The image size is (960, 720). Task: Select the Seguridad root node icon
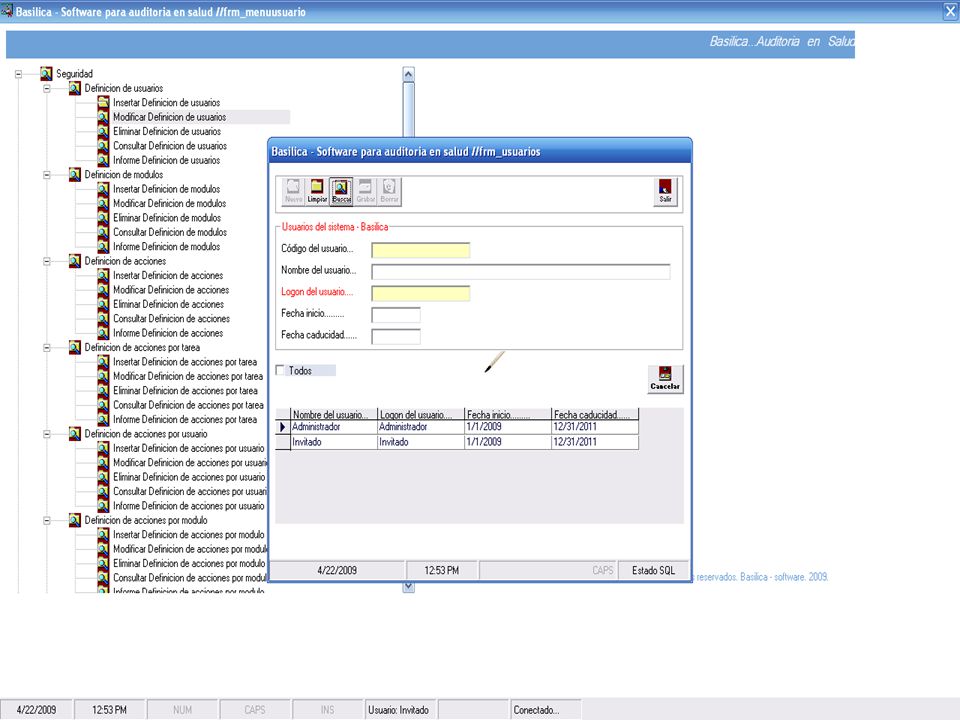click(47, 73)
